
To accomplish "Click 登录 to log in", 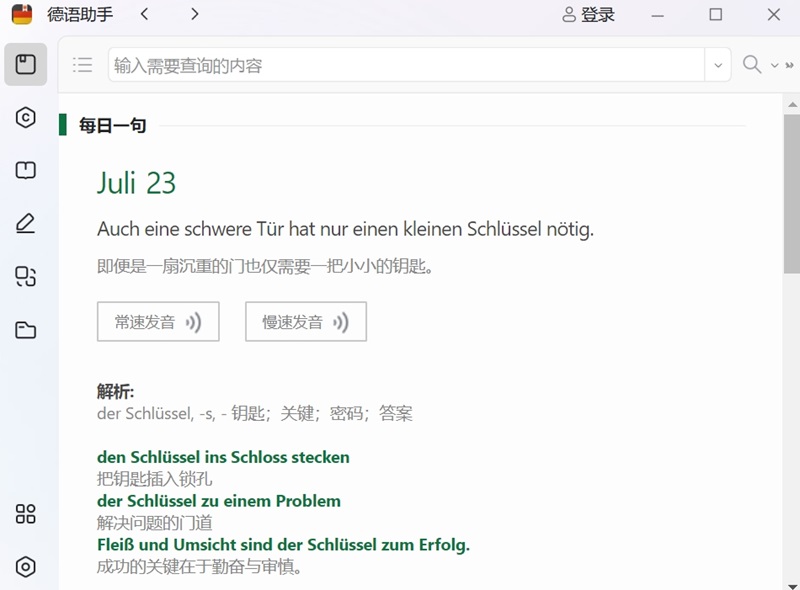I will pos(588,15).
